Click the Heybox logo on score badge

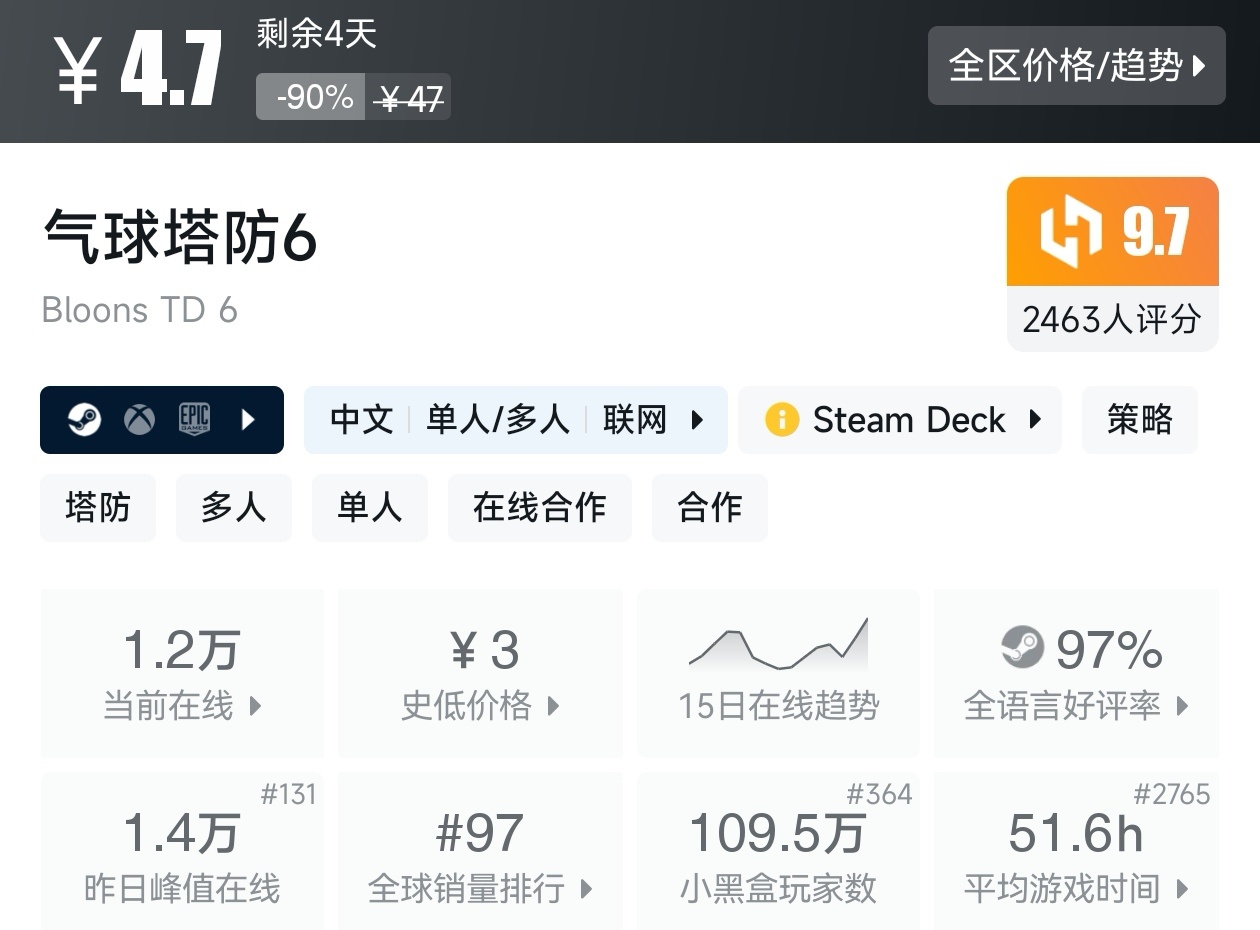point(1070,232)
